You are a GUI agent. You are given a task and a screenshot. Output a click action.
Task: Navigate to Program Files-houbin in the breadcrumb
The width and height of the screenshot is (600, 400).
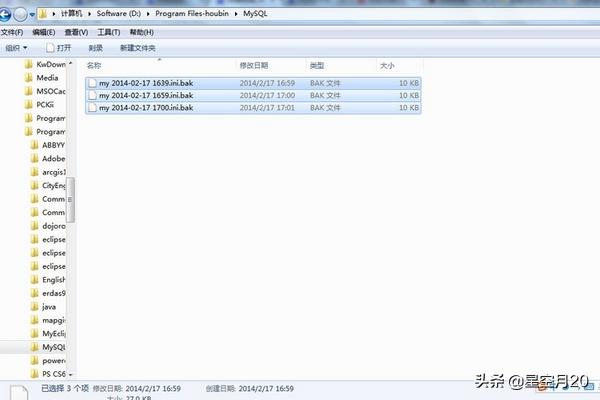(192, 14)
